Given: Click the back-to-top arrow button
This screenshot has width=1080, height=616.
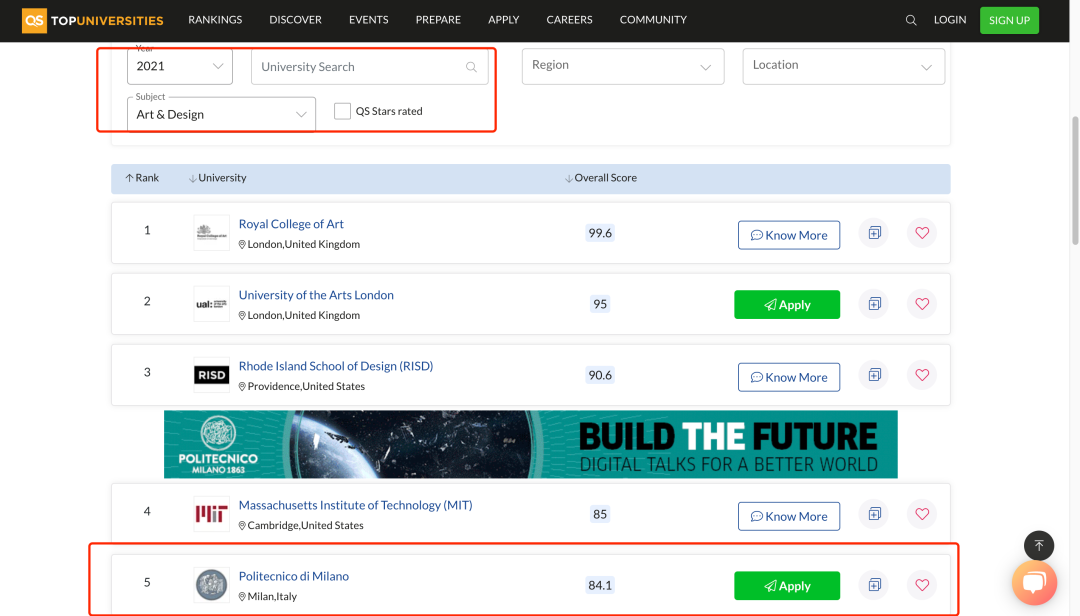Looking at the screenshot, I should 1039,546.
